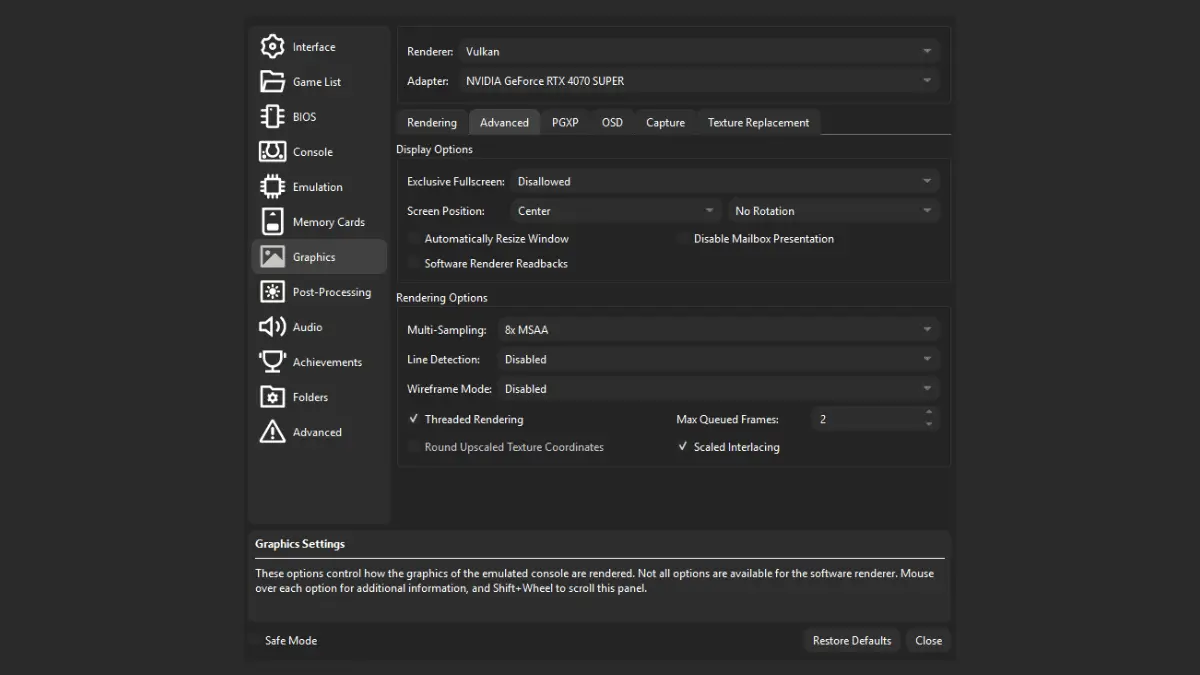This screenshot has height=675, width=1200.
Task: Switch to the OSD tab
Action: pos(612,123)
